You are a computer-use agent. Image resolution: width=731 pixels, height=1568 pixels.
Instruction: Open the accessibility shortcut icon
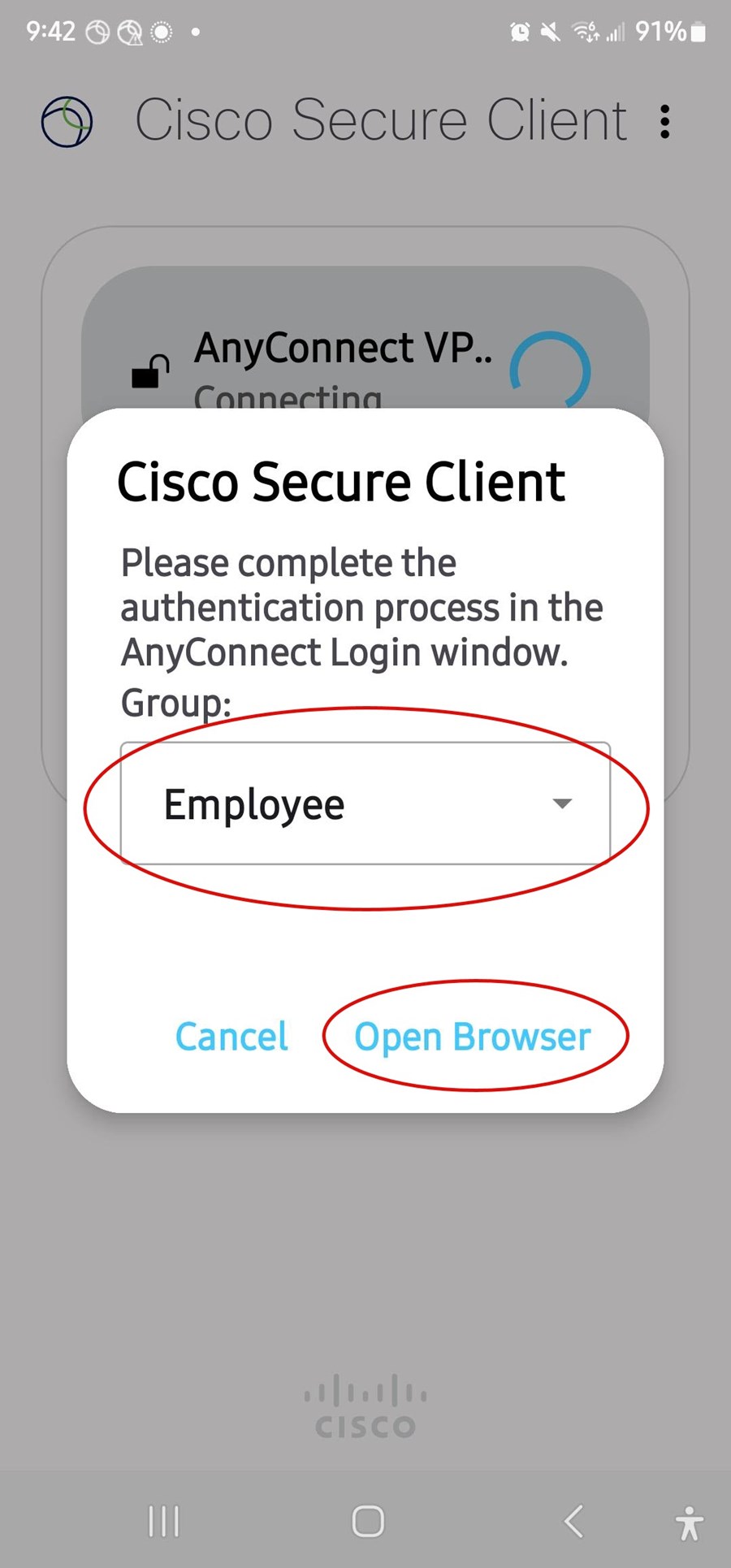pyautogui.click(x=690, y=1523)
